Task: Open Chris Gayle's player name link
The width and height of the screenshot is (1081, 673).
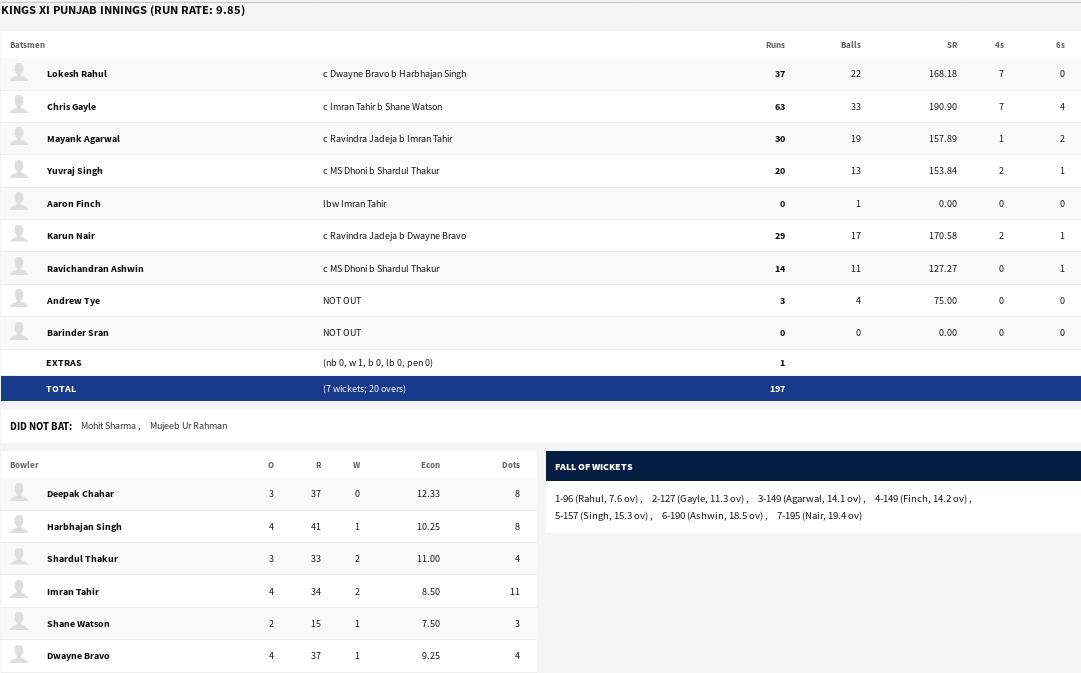Action: click(71, 107)
